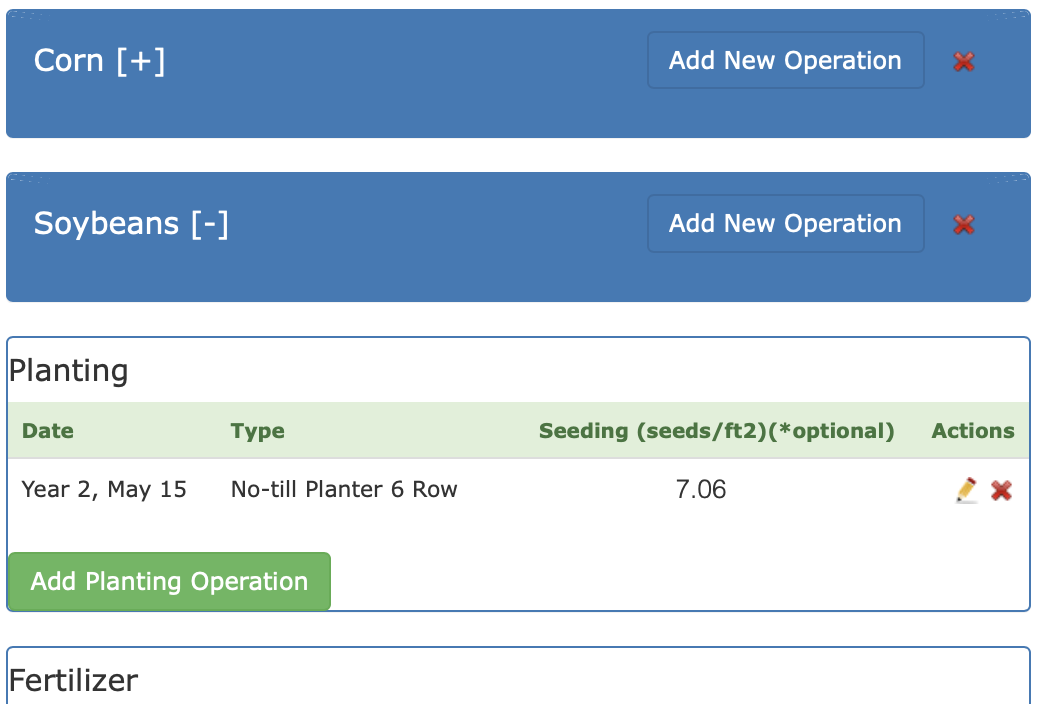
Task: Select the Date column header
Action: [48, 431]
